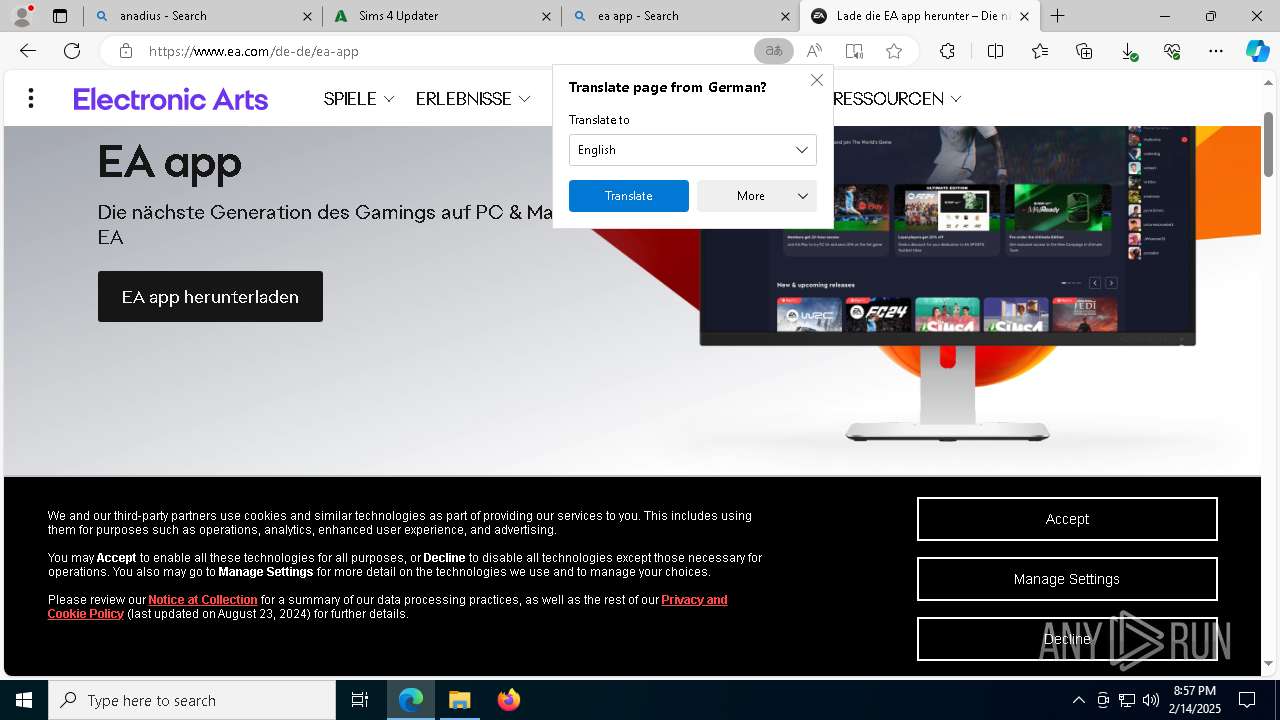1280x720 pixels.
Task: Refresh the page with reload icon
Action: click(72, 51)
